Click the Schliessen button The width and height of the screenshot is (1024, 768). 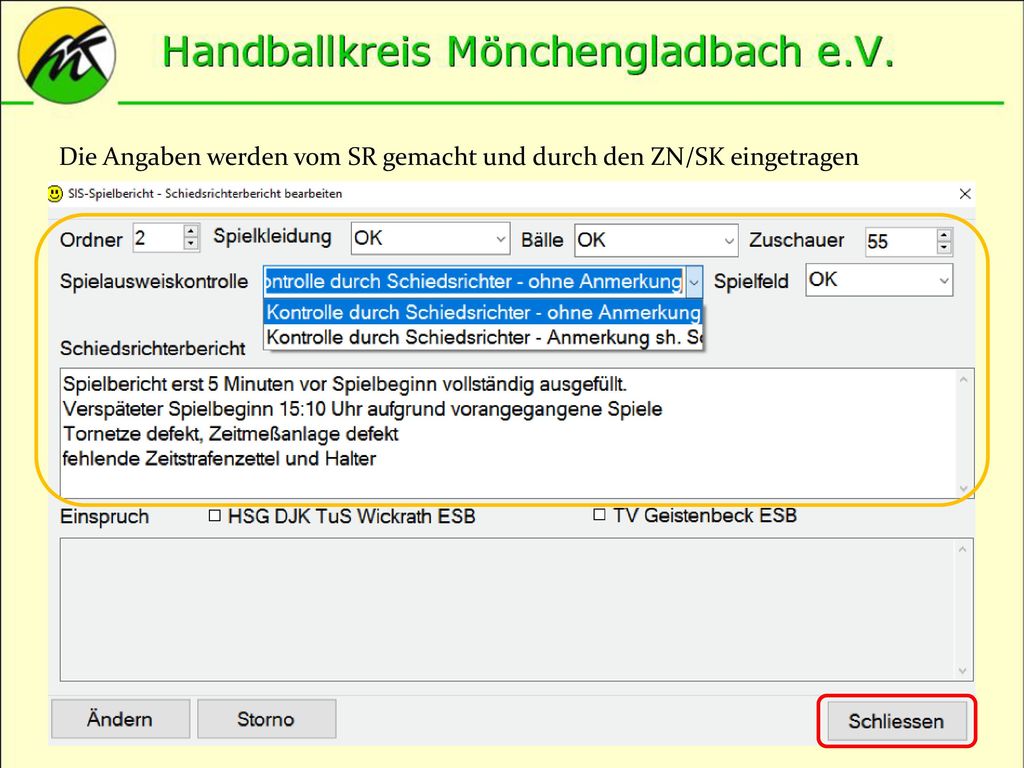pos(897,721)
